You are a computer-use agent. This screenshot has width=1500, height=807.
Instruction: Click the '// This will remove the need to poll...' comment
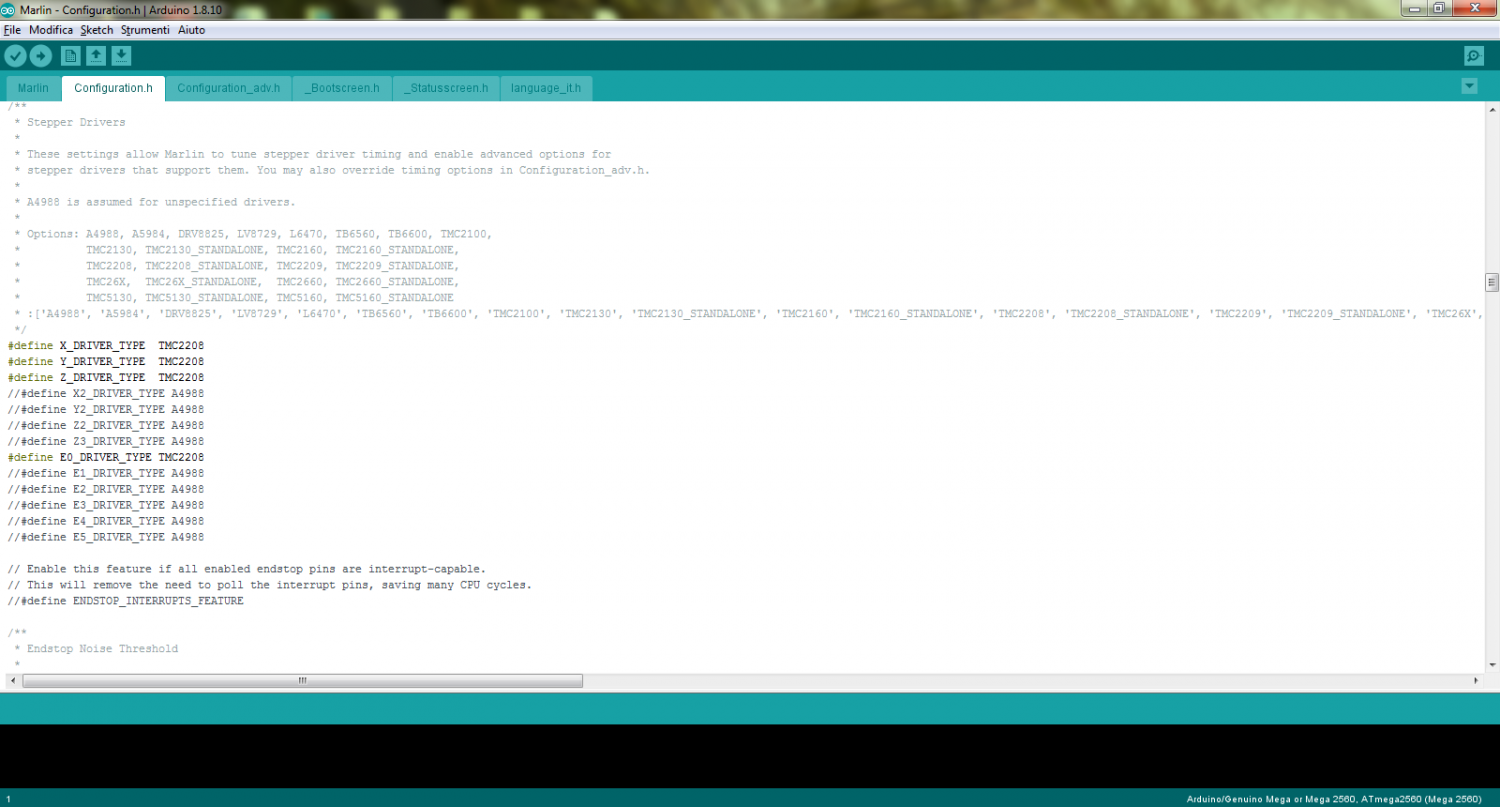tap(270, 585)
